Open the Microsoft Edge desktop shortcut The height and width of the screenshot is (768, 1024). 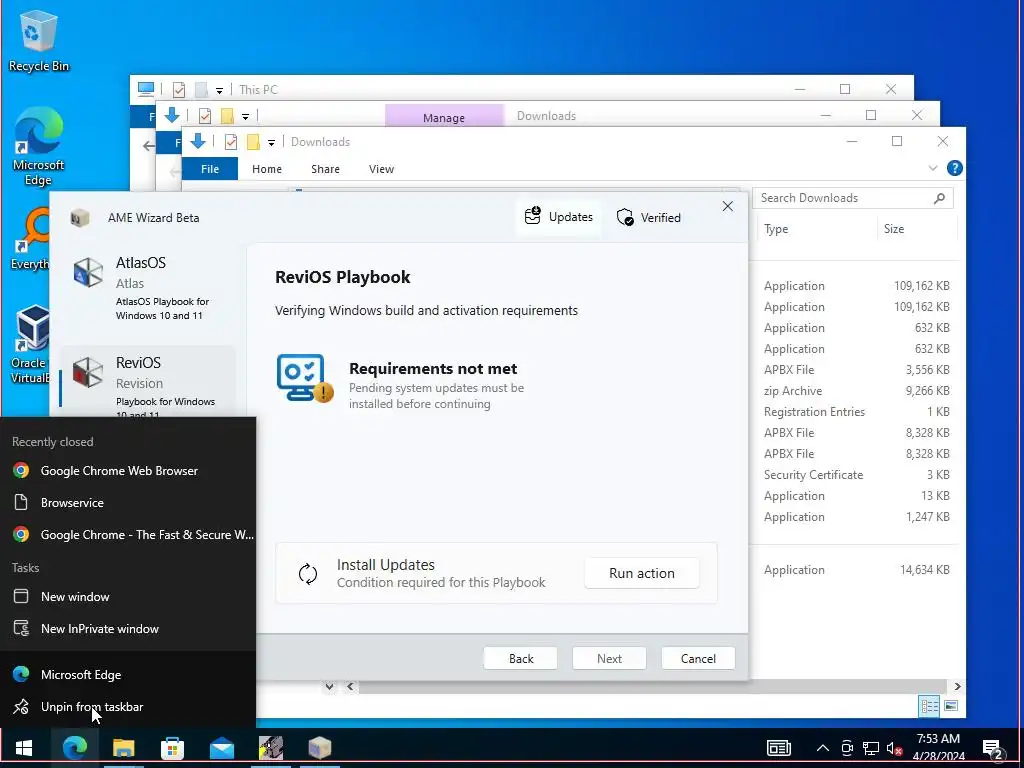38,145
